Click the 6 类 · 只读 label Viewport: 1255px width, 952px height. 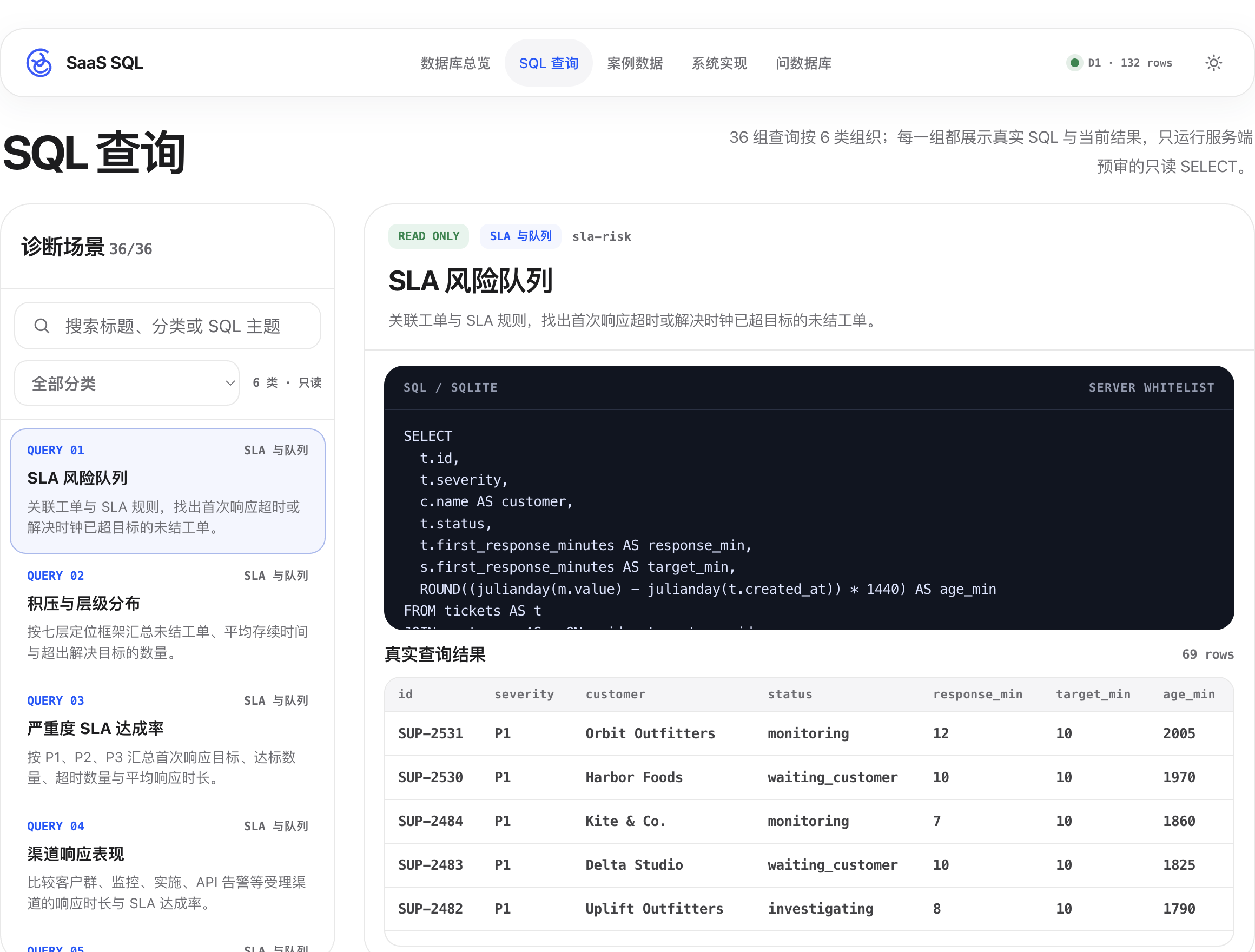pyautogui.click(x=287, y=382)
